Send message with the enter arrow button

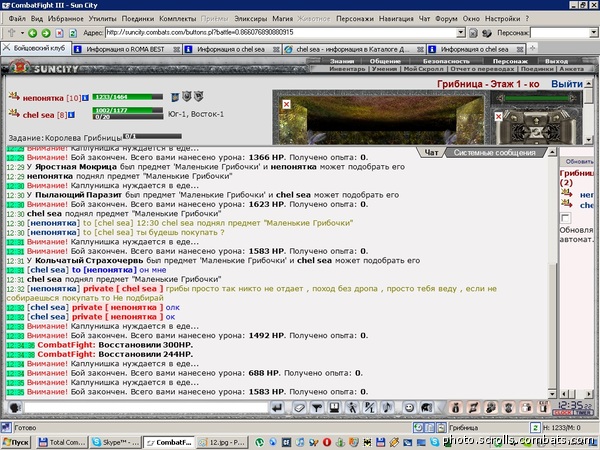point(277,408)
